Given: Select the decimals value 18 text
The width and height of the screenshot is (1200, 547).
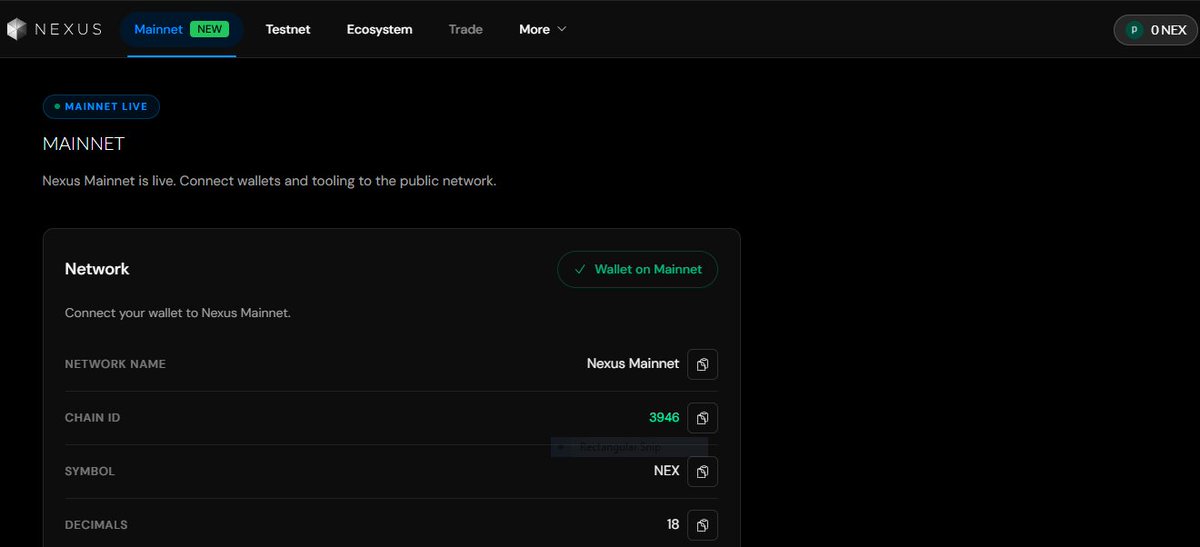Looking at the screenshot, I should click(x=673, y=525).
